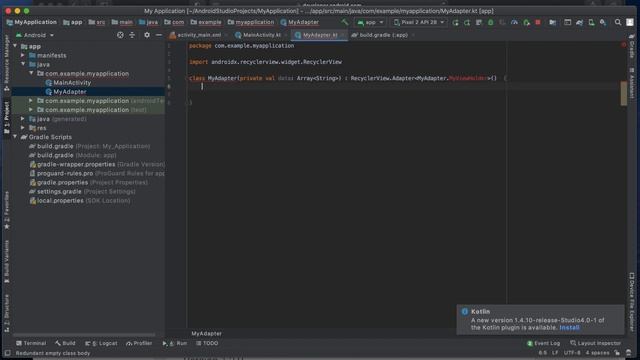Expand the java (generated) folder

pyautogui.click(x=23, y=119)
